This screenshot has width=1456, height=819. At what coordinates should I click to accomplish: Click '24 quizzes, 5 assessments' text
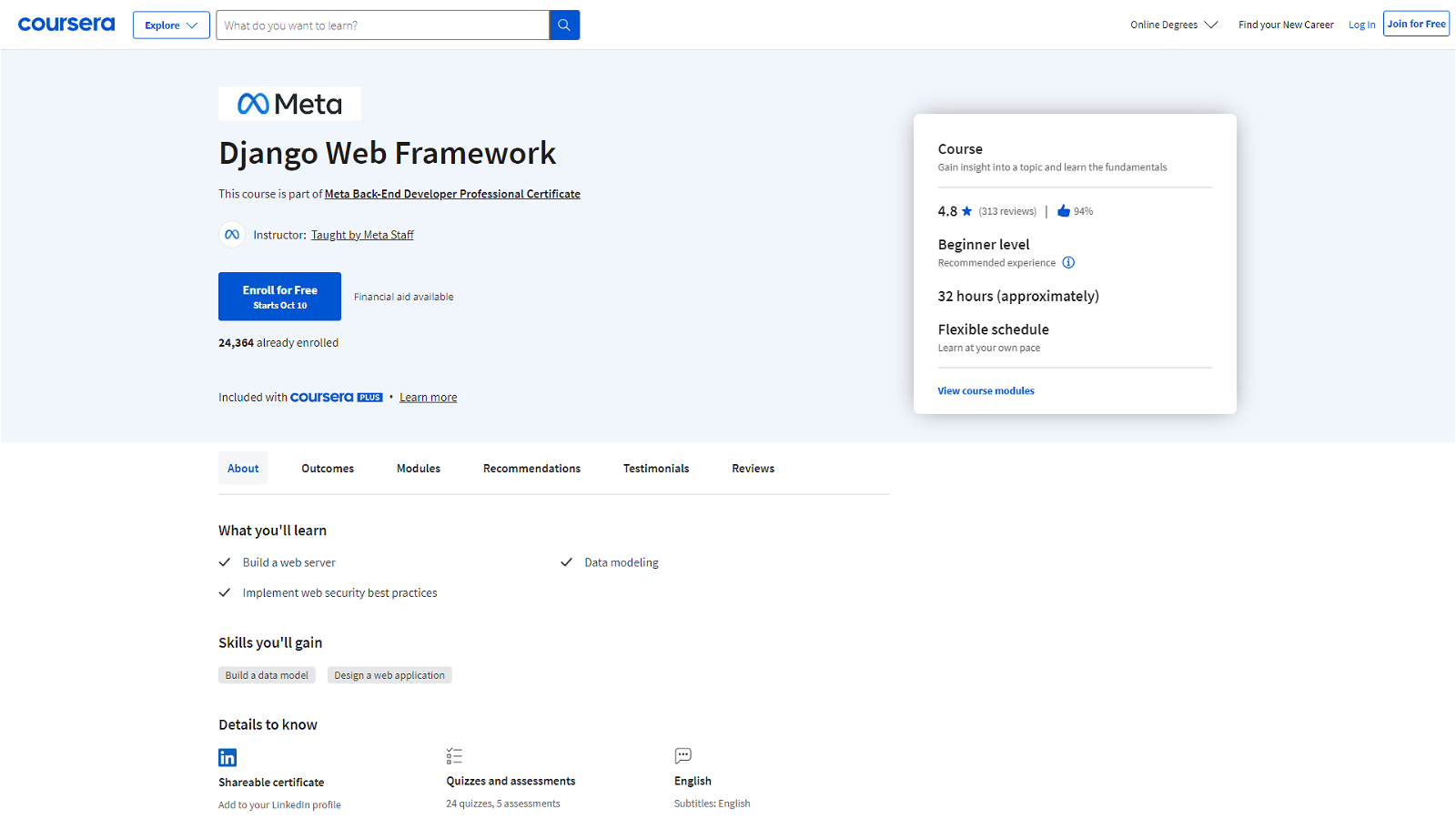coord(503,804)
